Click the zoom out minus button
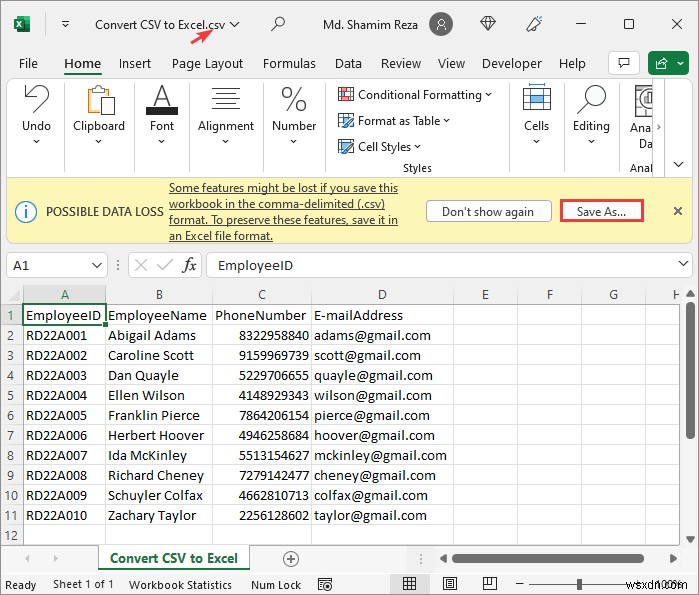 point(519,584)
